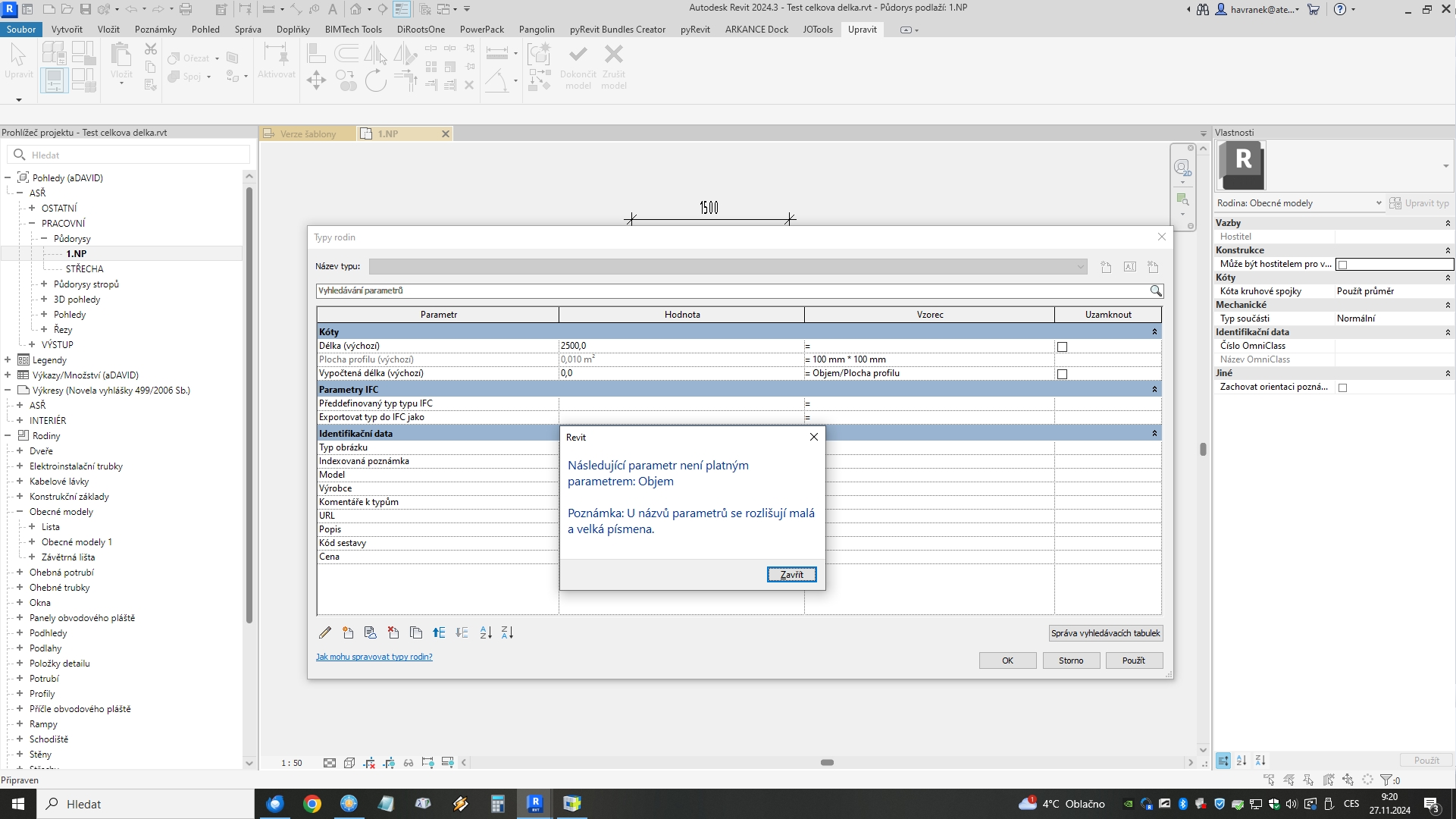Click the pencil edit parameter icon
Image resolution: width=1456 pixels, height=819 pixels.
pyautogui.click(x=325, y=632)
